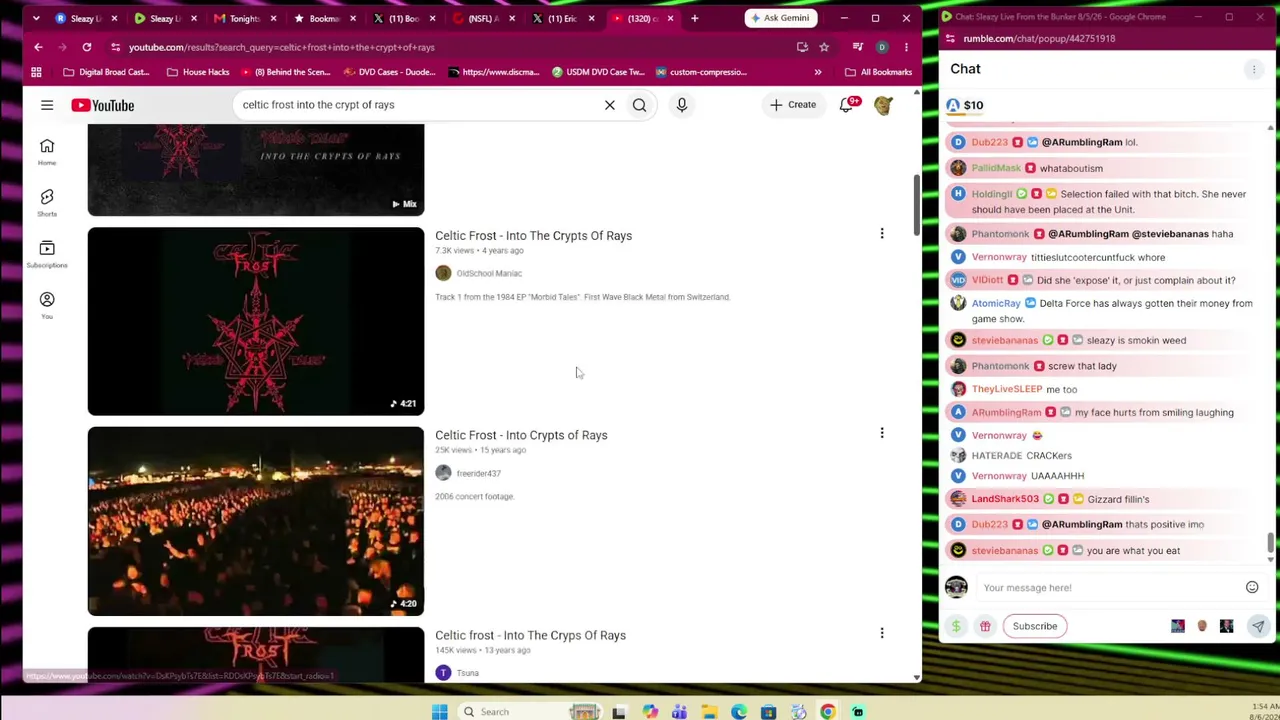Start voice search with the microphone icon

(681, 105)
